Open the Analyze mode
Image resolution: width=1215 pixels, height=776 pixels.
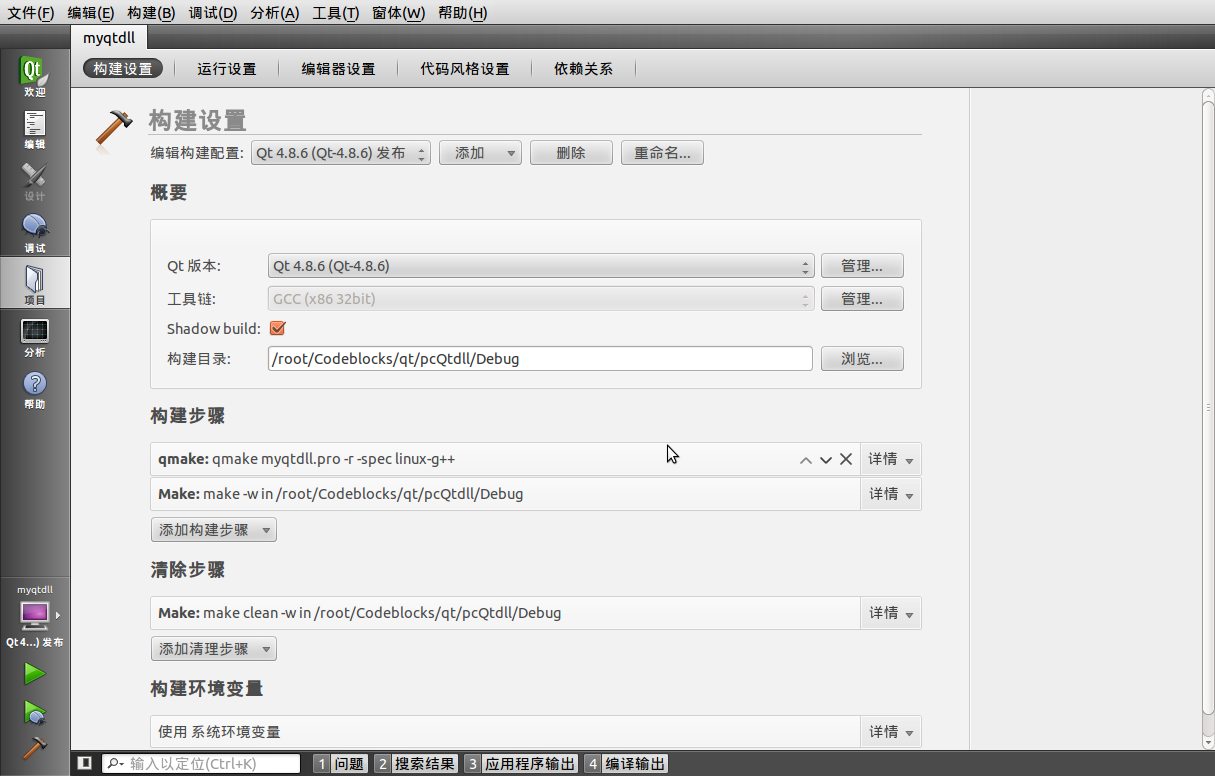click(35, 337)
